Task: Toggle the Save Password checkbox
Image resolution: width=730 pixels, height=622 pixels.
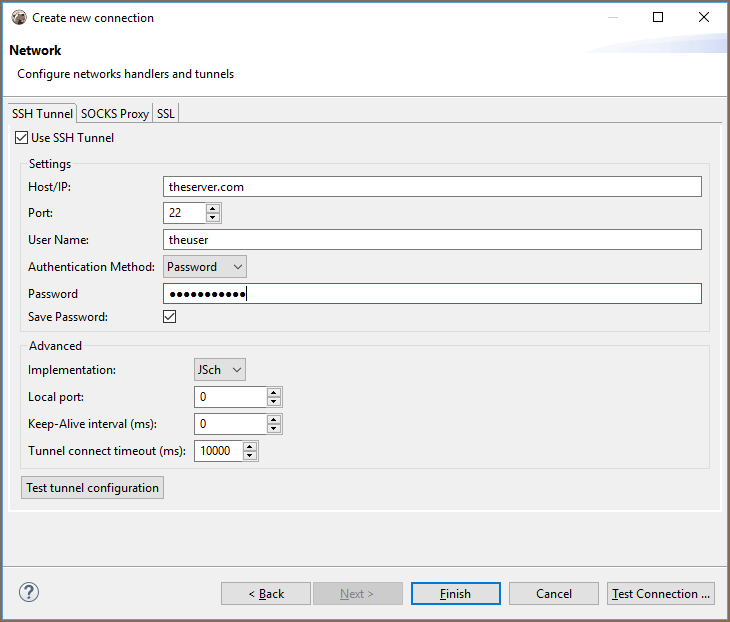Action: (170, 317)
